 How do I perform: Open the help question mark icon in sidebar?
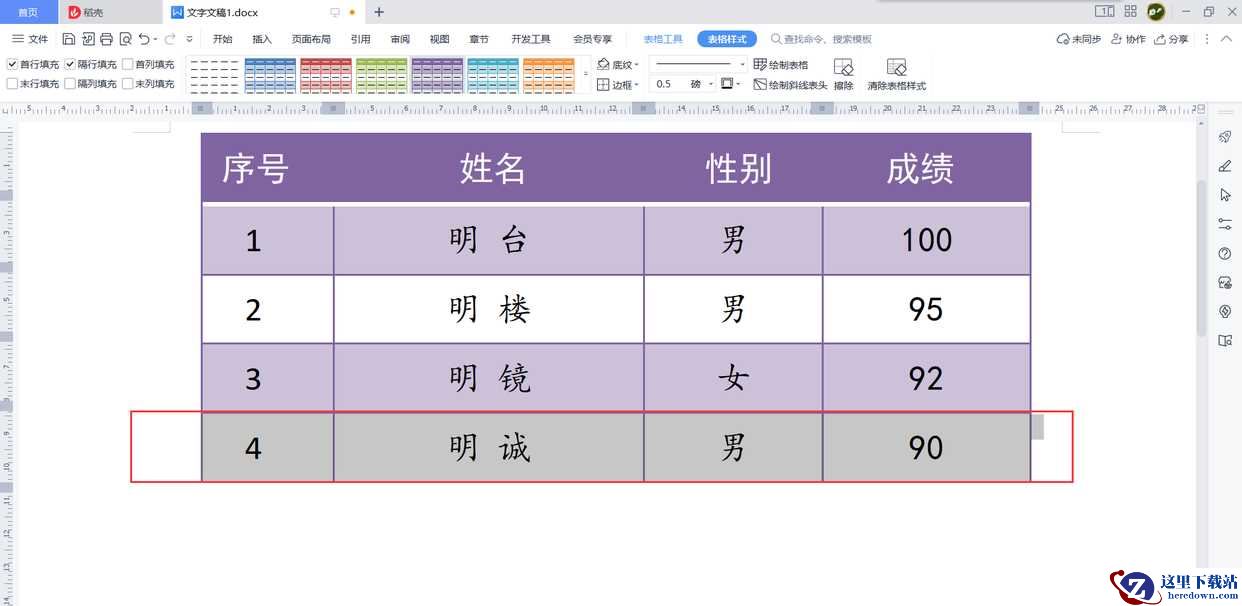click(1225, 254)
